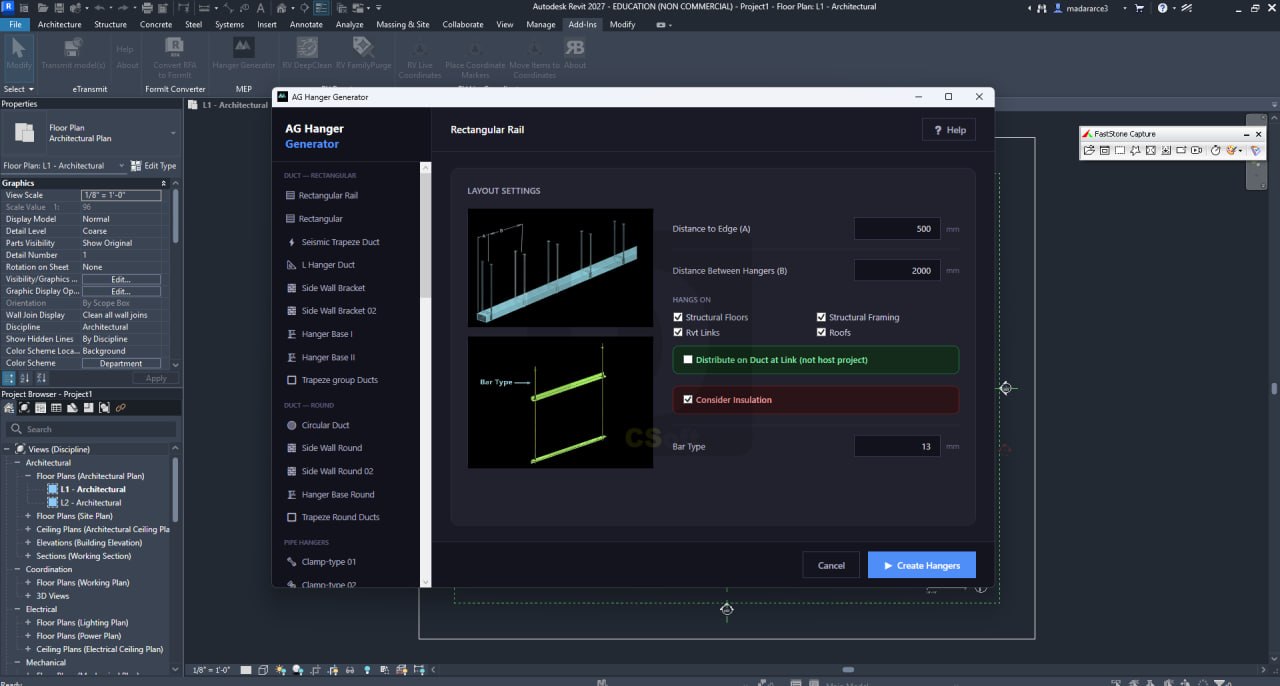
Task: Click Project Browser vertical scrollbar
Action: pos(176,490)
